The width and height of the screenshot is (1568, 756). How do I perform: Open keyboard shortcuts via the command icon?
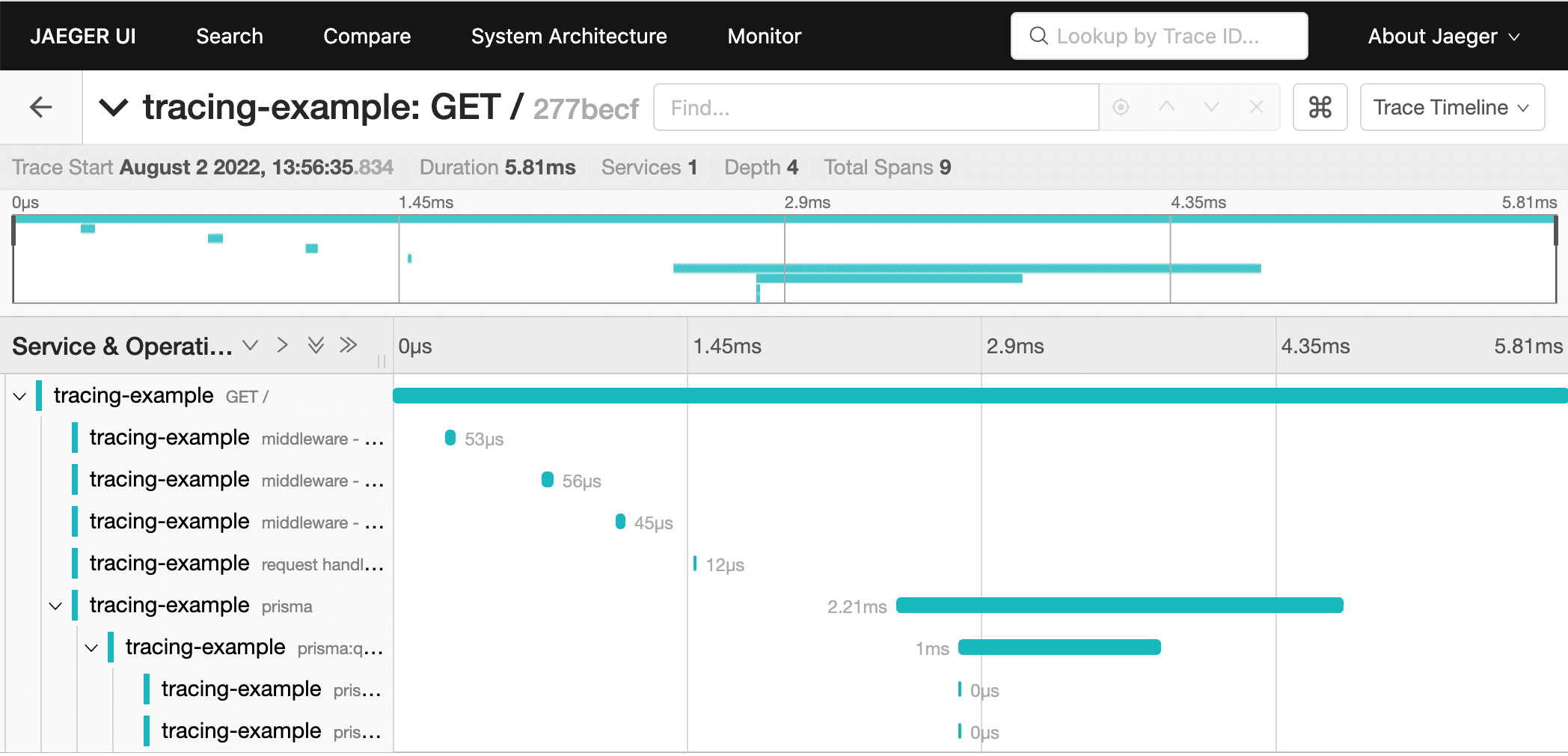tap(1320, 108)
